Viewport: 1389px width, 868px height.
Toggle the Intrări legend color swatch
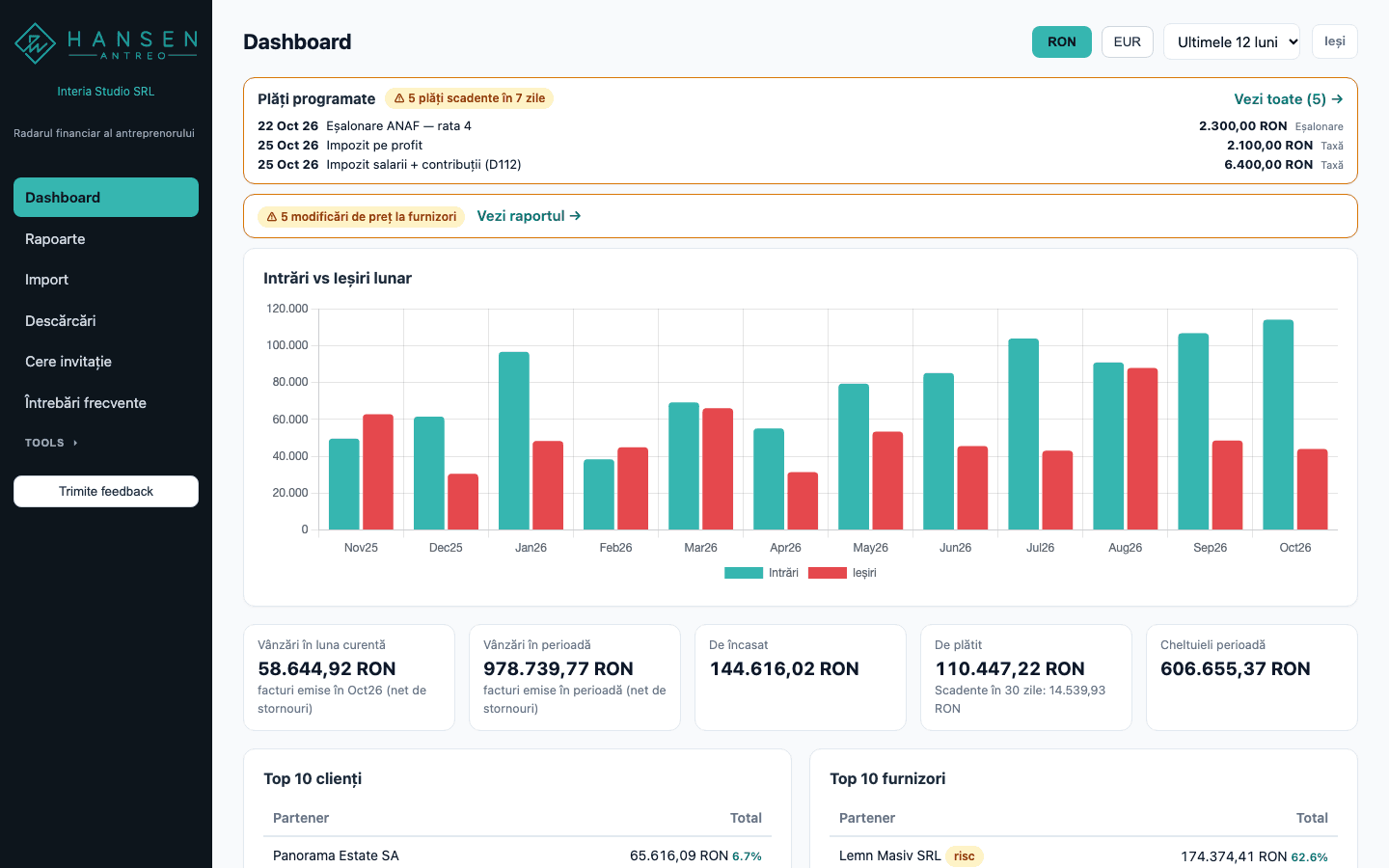pos(744,573)
